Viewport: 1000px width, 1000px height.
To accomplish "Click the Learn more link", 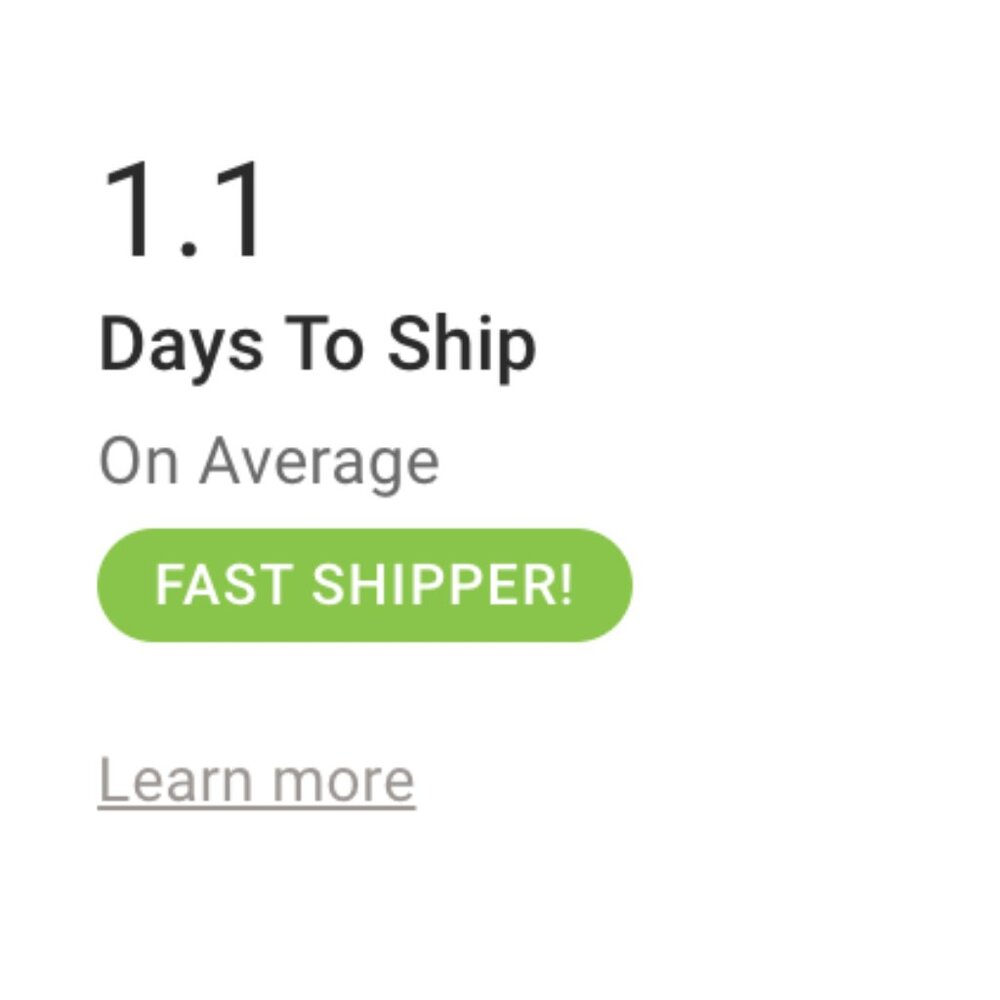I will [x=256, y=781].
